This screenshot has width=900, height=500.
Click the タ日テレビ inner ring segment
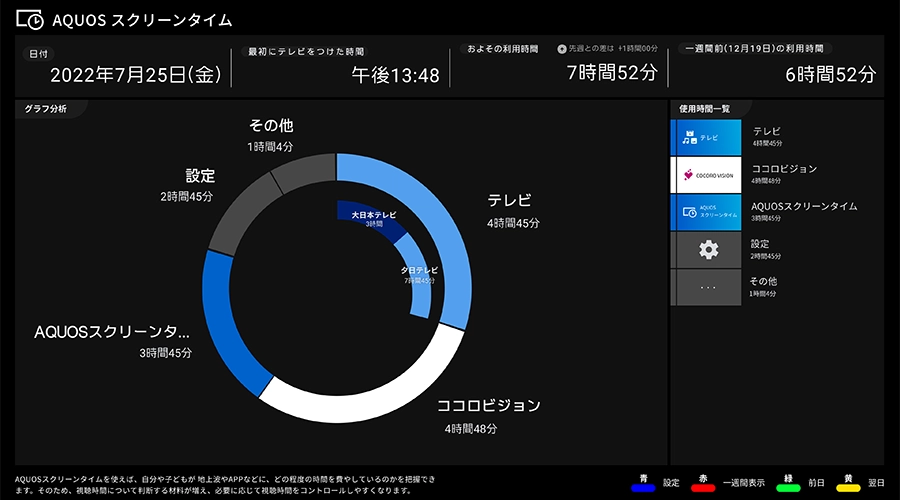[x=419, y=276]
